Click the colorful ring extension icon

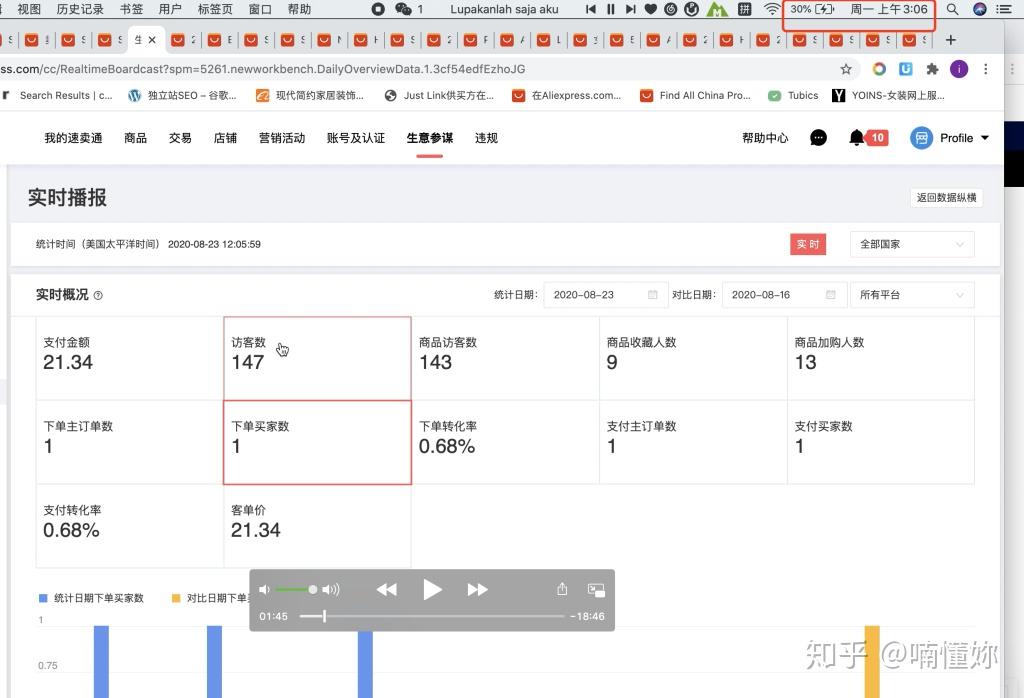pyautogui.click(x=879, y=69)
